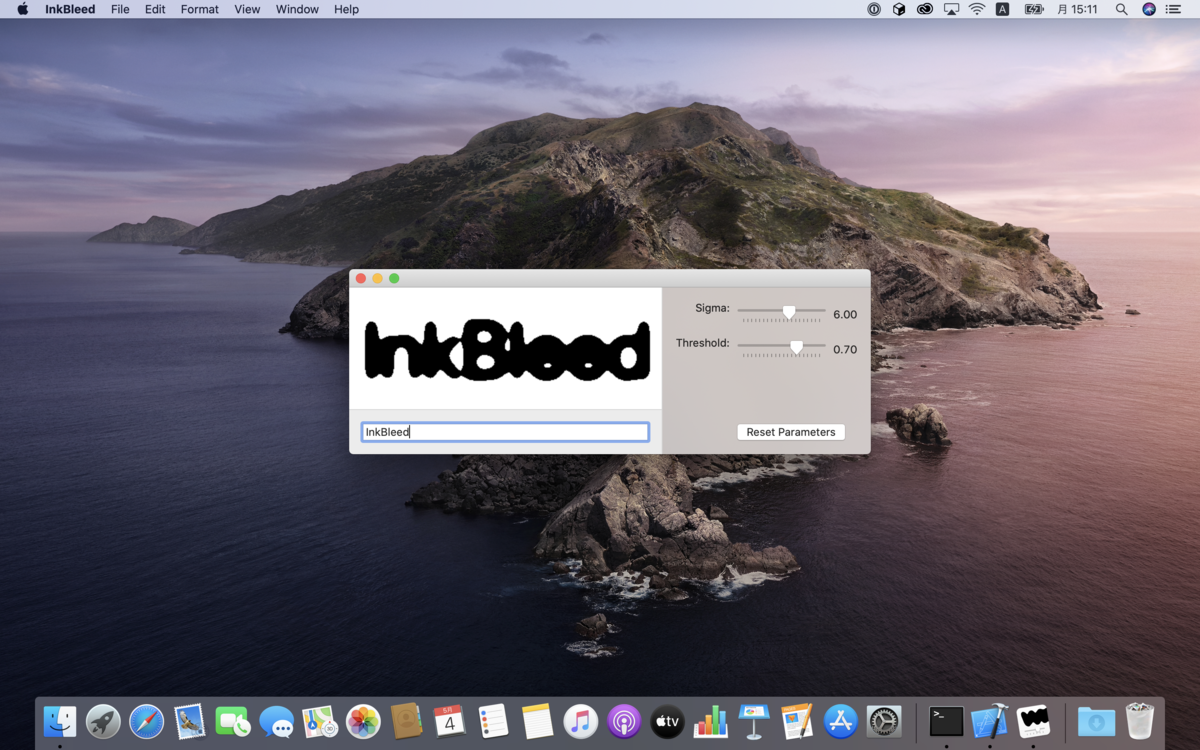Open Pages document icon in Dock
1200x750 pixels.
[797, 721]
